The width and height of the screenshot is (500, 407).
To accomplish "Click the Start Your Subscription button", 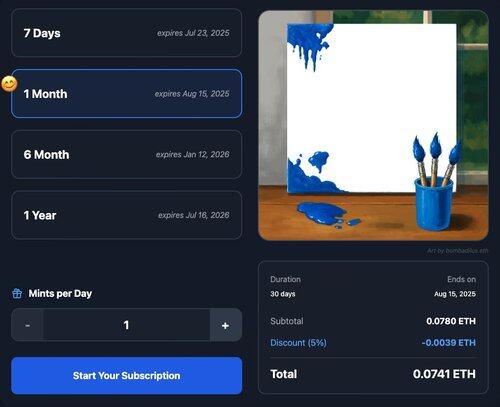I will pyautogui.click(x=127, y=376).
